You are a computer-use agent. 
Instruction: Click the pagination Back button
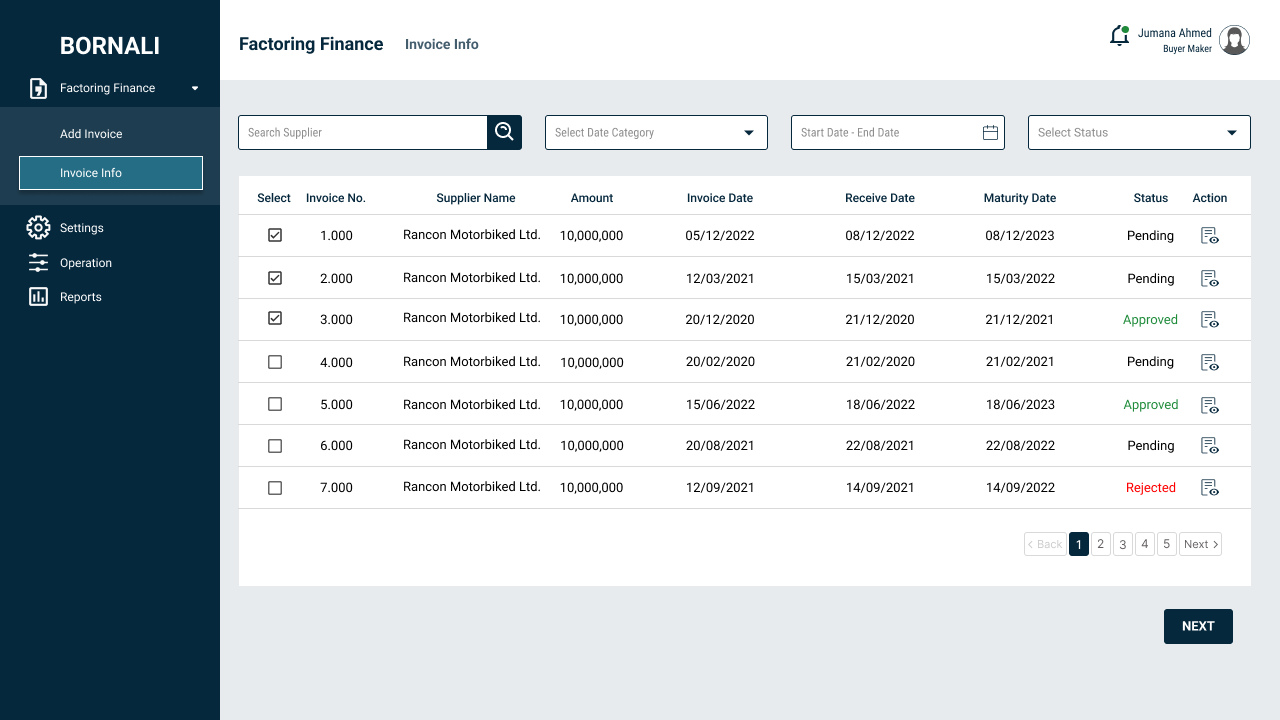1045,544
